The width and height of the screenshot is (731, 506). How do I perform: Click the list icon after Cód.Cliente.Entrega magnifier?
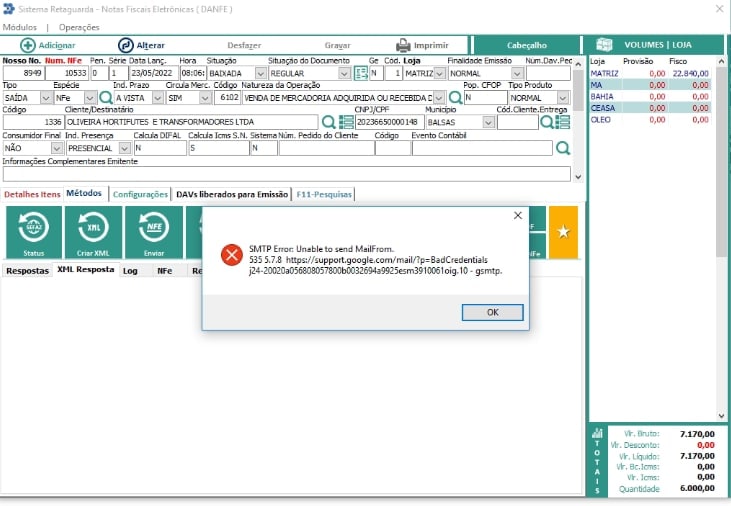pyautogui.click(x=563, y=122)
